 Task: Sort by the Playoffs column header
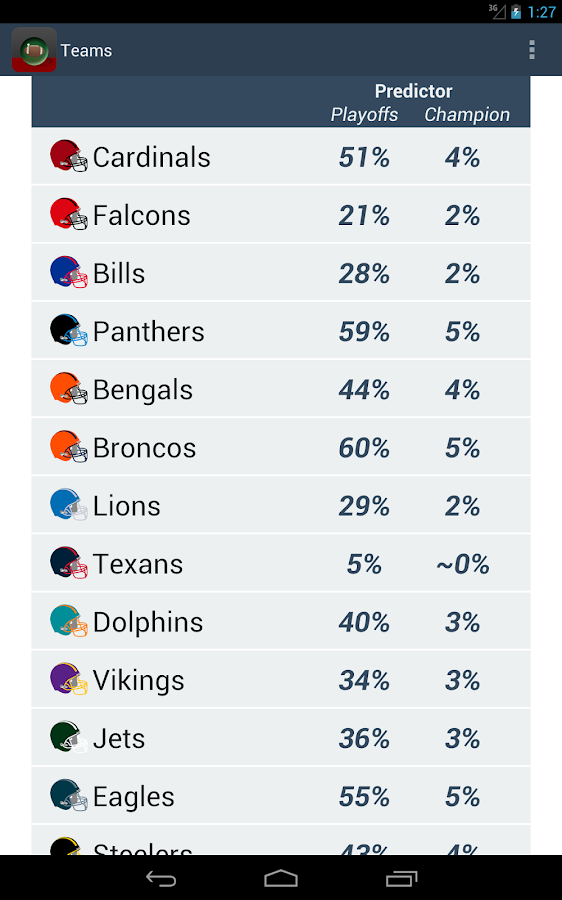pos(364,115)
